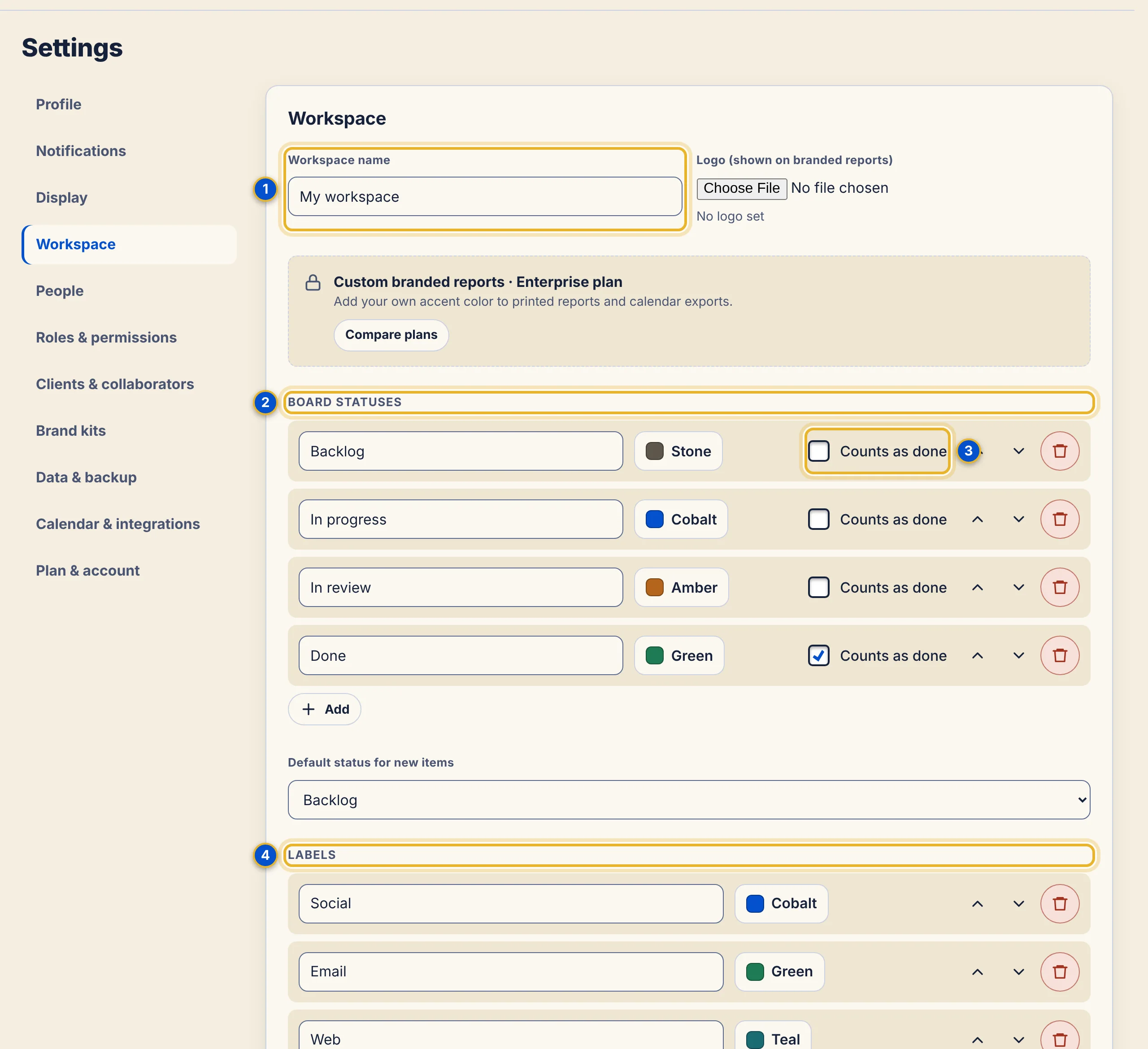The image size is (1148, 1049).
Task: Open the Stone color picker for Backlog
Action: coord(678,451)
